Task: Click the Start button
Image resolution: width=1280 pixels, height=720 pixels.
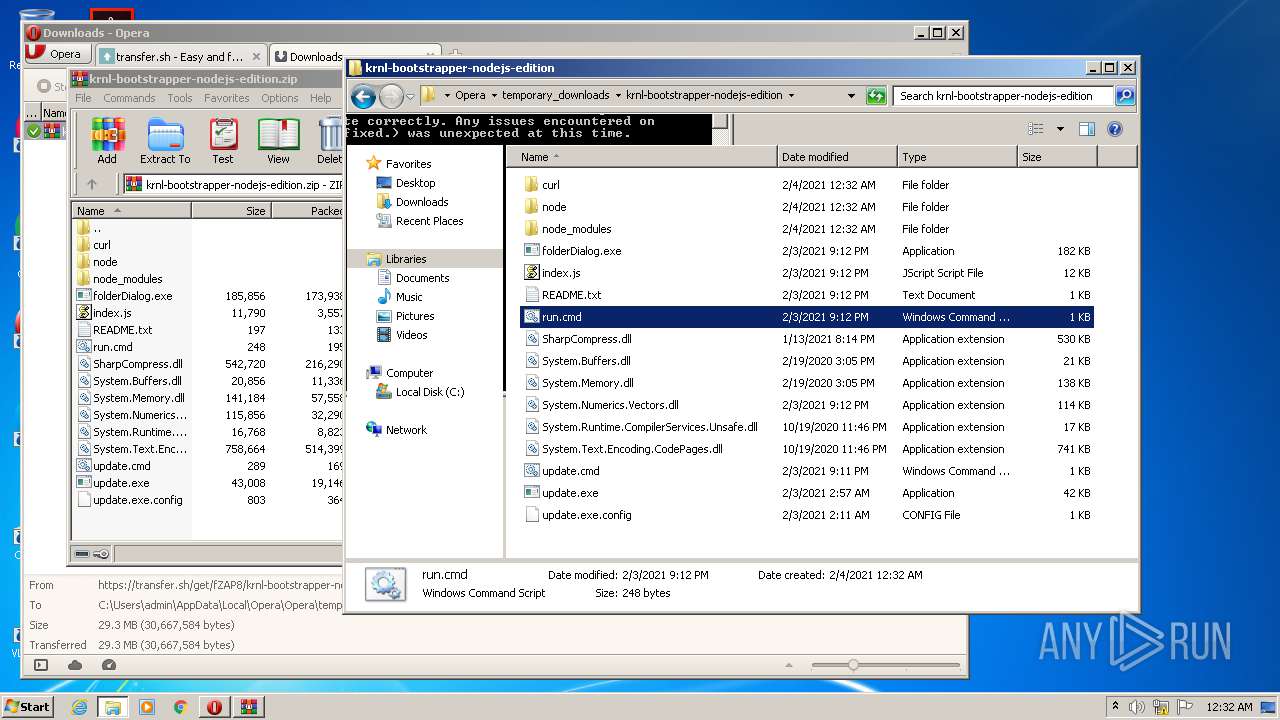Action: tap(28, 707)
